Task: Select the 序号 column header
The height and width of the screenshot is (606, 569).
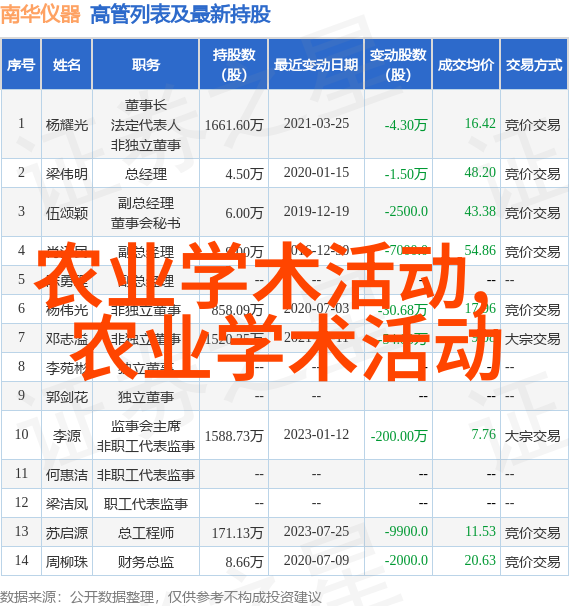Action: pyautogui.click(x=21, y=64)
